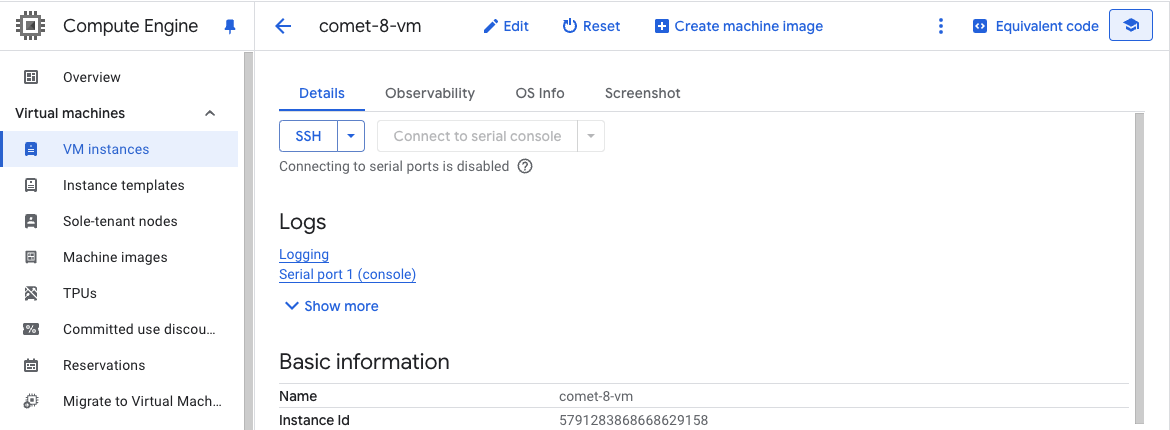This screenshot has height=430, width=1170.
Task: Click Create machine image
Action: click(x=739, y=27)
